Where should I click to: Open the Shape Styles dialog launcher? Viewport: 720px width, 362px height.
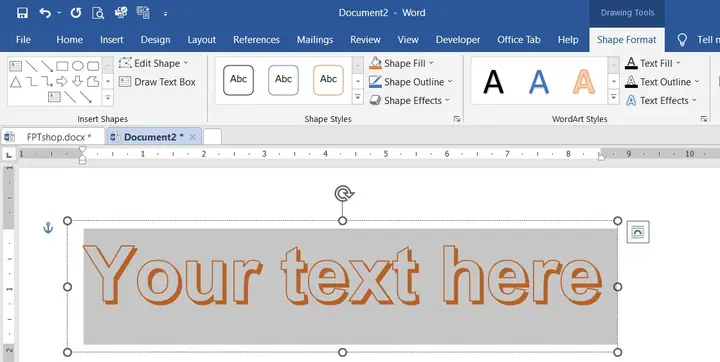457,119
